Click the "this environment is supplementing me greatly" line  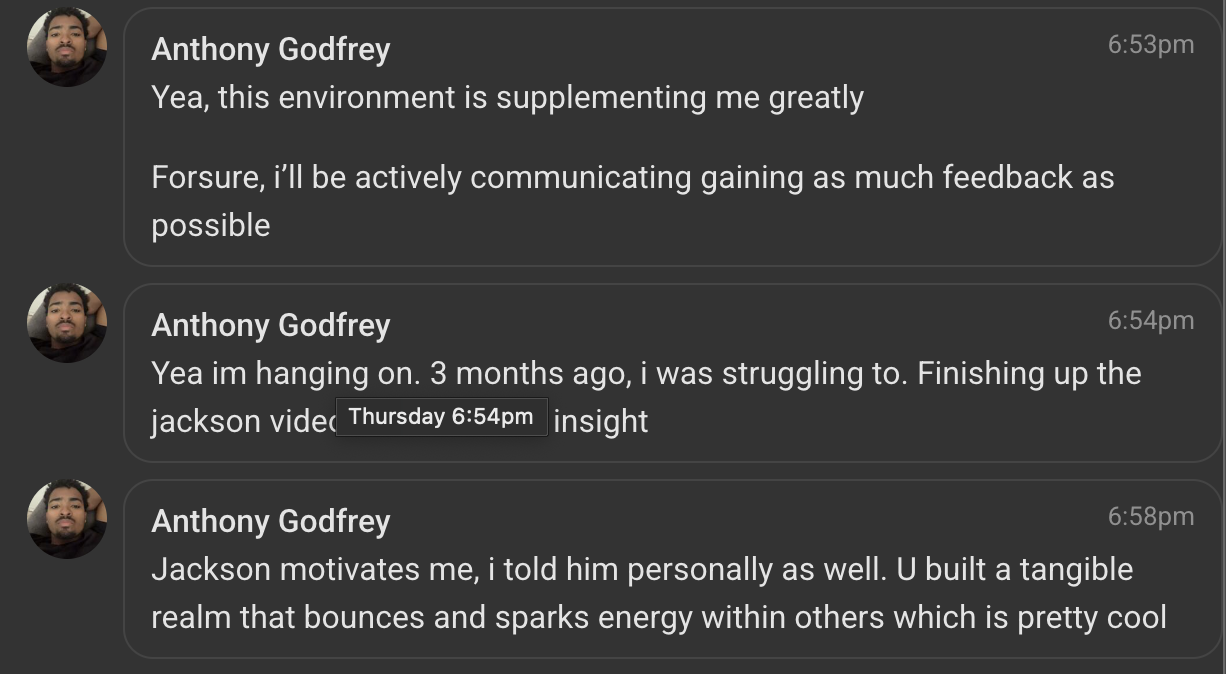pos(507,97)
